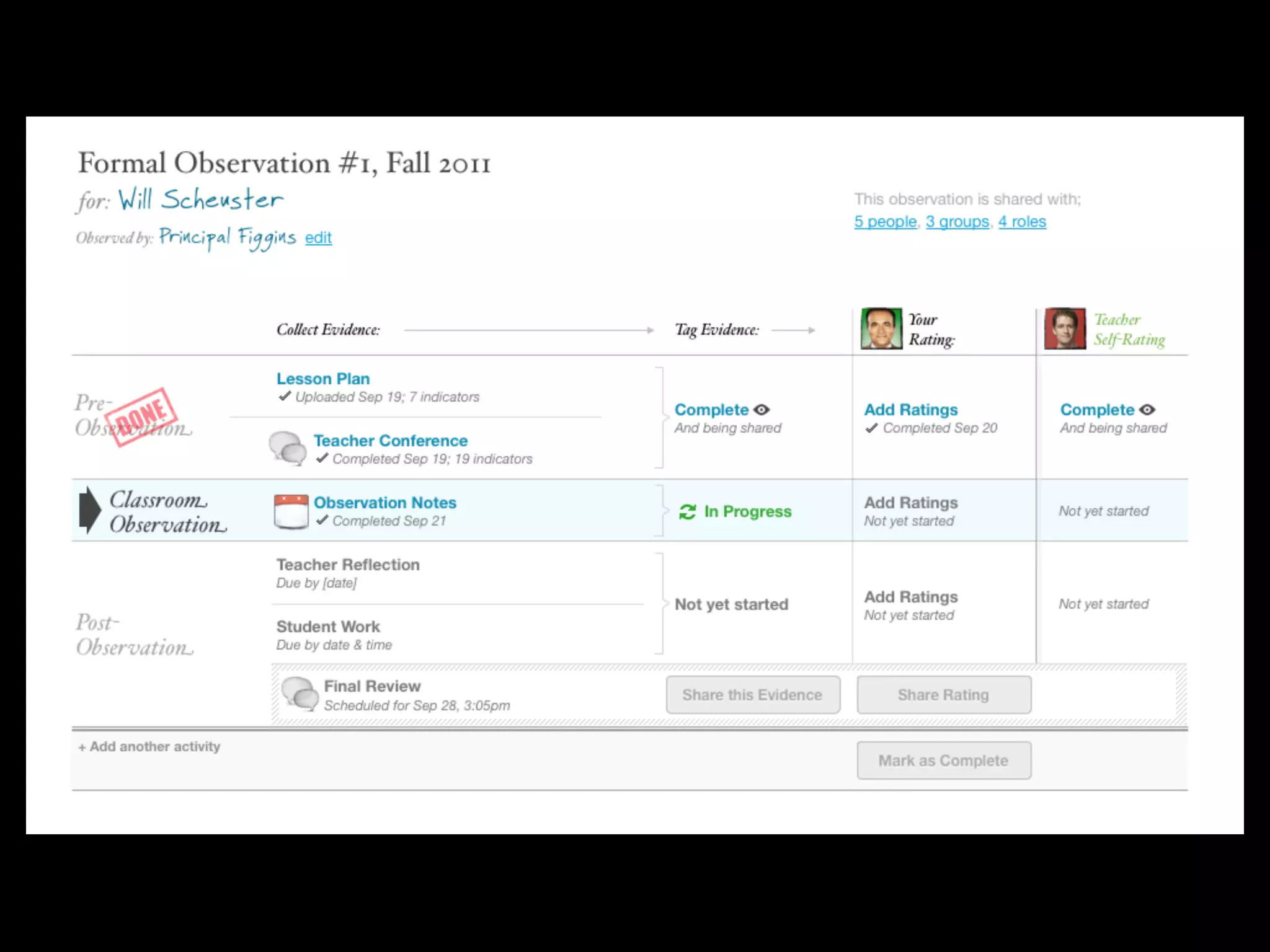Open the 3 groups sharing link
Viewport: 1270px width, 952px height.
click(x=957, y=221)
